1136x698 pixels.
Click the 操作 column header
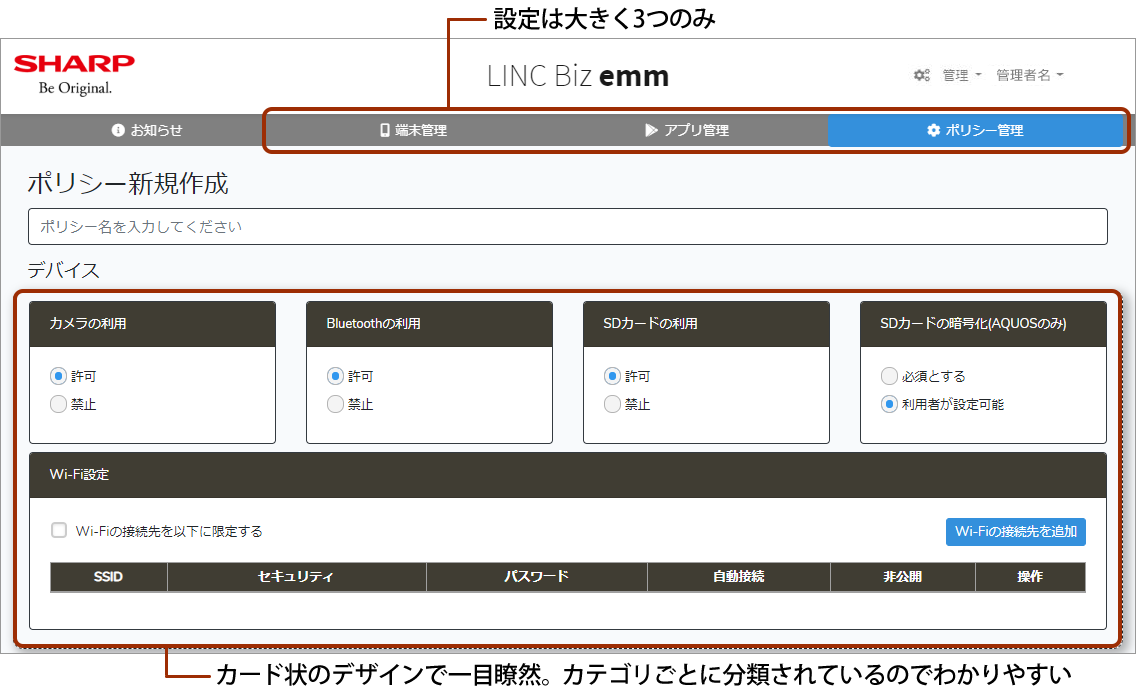[x=1030, y=577]
